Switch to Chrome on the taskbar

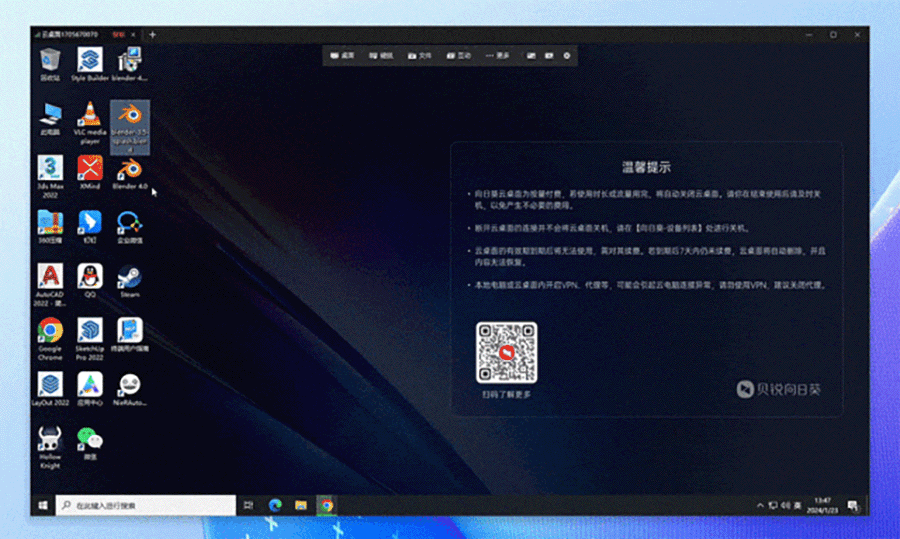327,505
